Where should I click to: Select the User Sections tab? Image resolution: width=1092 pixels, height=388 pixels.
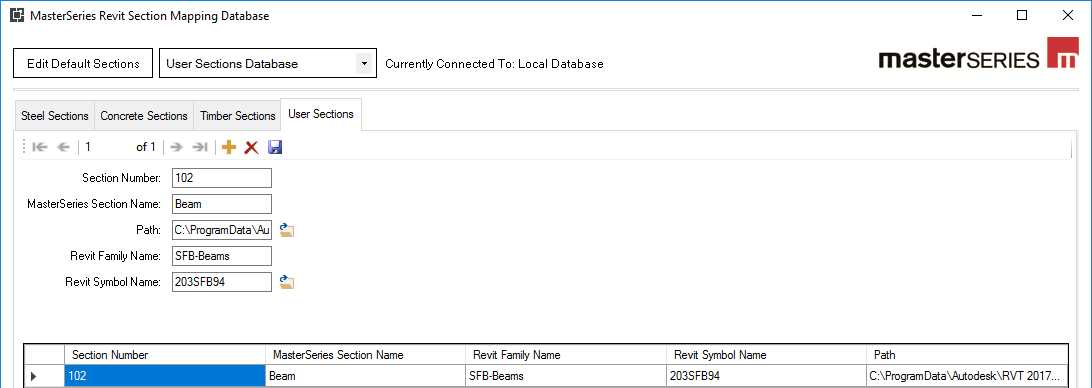pyautogui.click(x=321, y=114)
